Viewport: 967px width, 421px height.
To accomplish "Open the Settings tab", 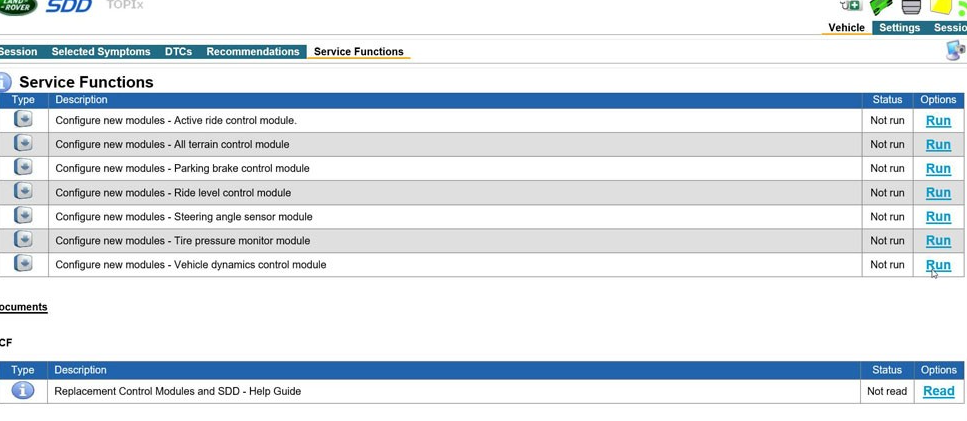I will click(899, 28).
